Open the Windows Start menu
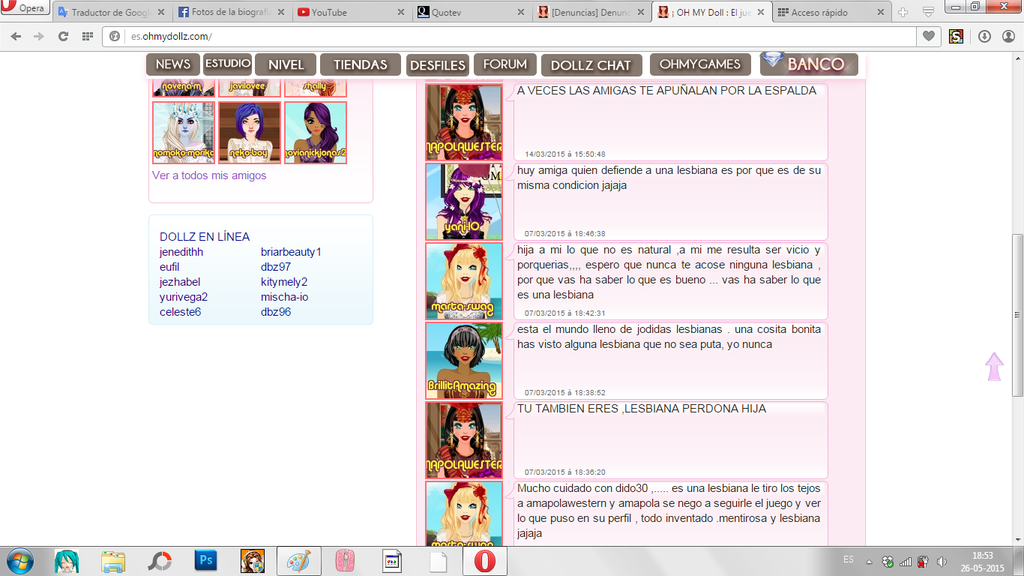Viewport: 1024px width, 576px height. pos(19,561)
